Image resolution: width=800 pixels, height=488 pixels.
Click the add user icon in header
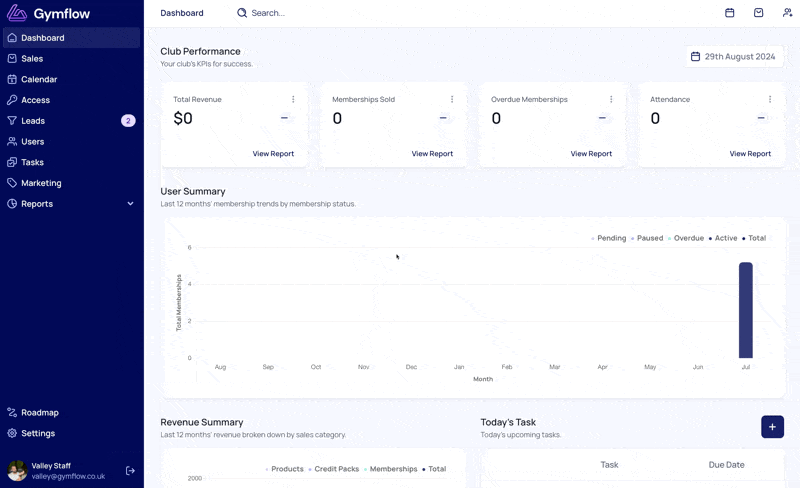787,13
